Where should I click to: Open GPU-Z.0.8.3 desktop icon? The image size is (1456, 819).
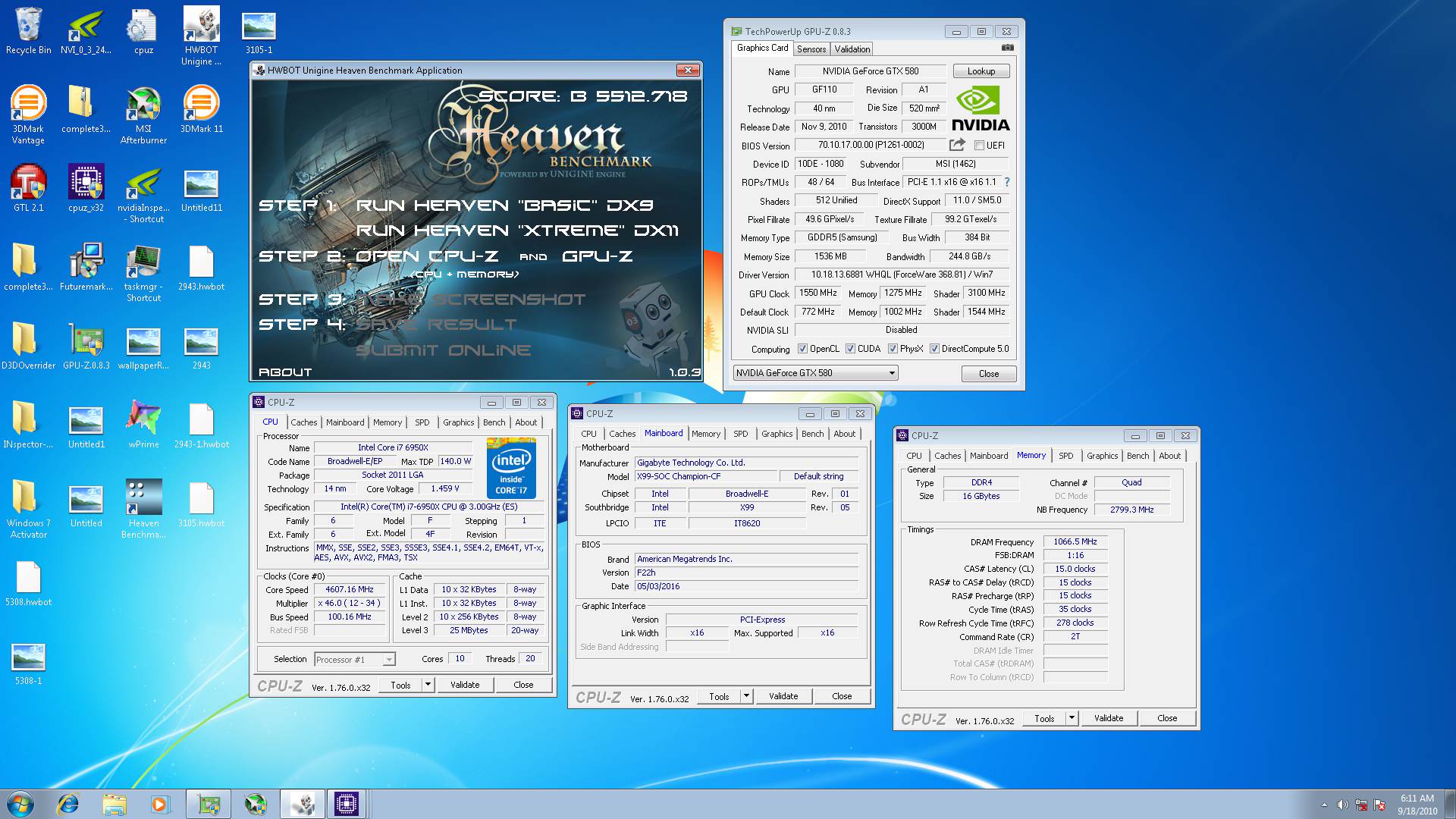pos(86,346)
